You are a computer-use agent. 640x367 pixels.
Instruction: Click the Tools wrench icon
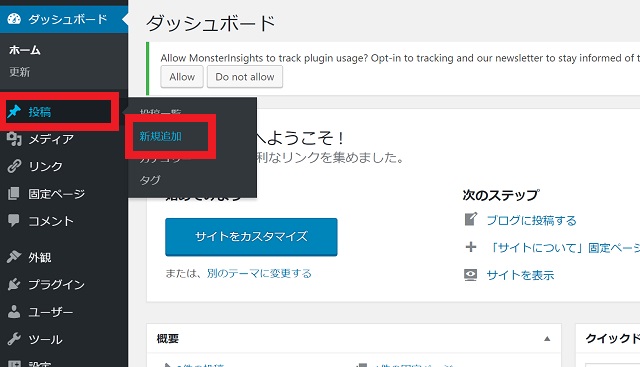coord(14,339)
